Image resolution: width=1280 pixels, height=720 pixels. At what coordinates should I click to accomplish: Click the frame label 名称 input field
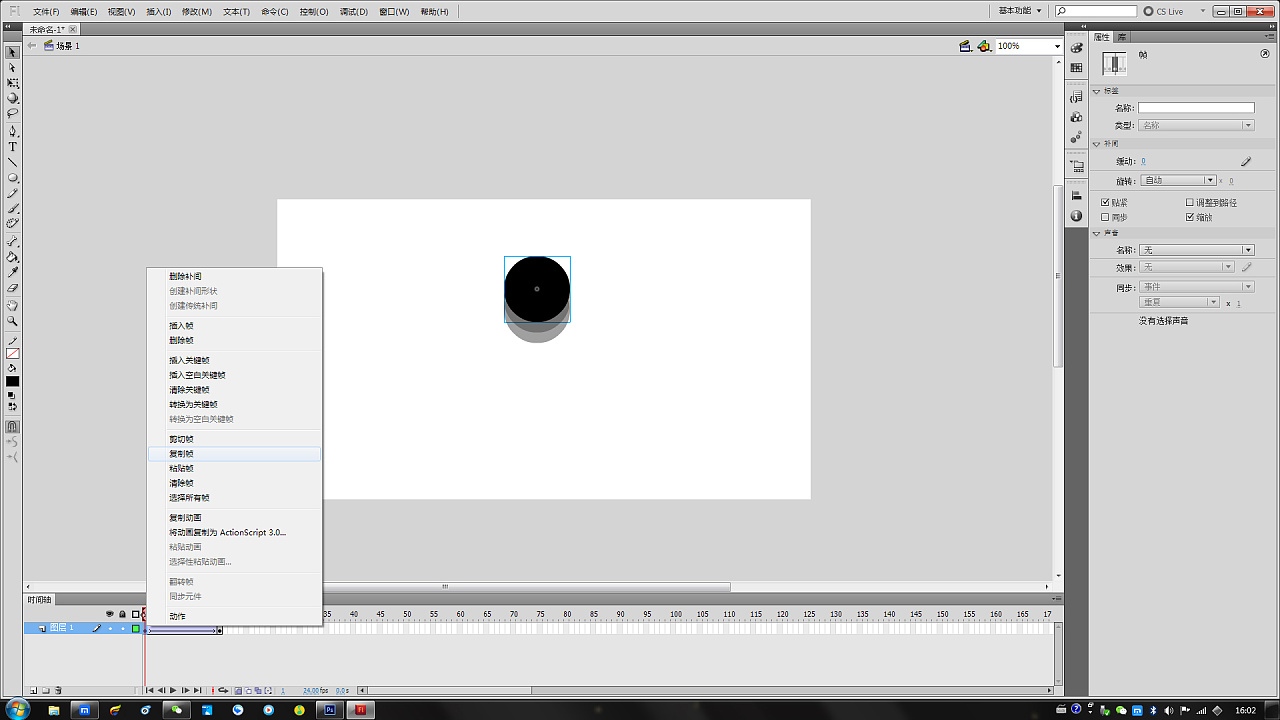pyautogui.click(x=1195, y=108)
